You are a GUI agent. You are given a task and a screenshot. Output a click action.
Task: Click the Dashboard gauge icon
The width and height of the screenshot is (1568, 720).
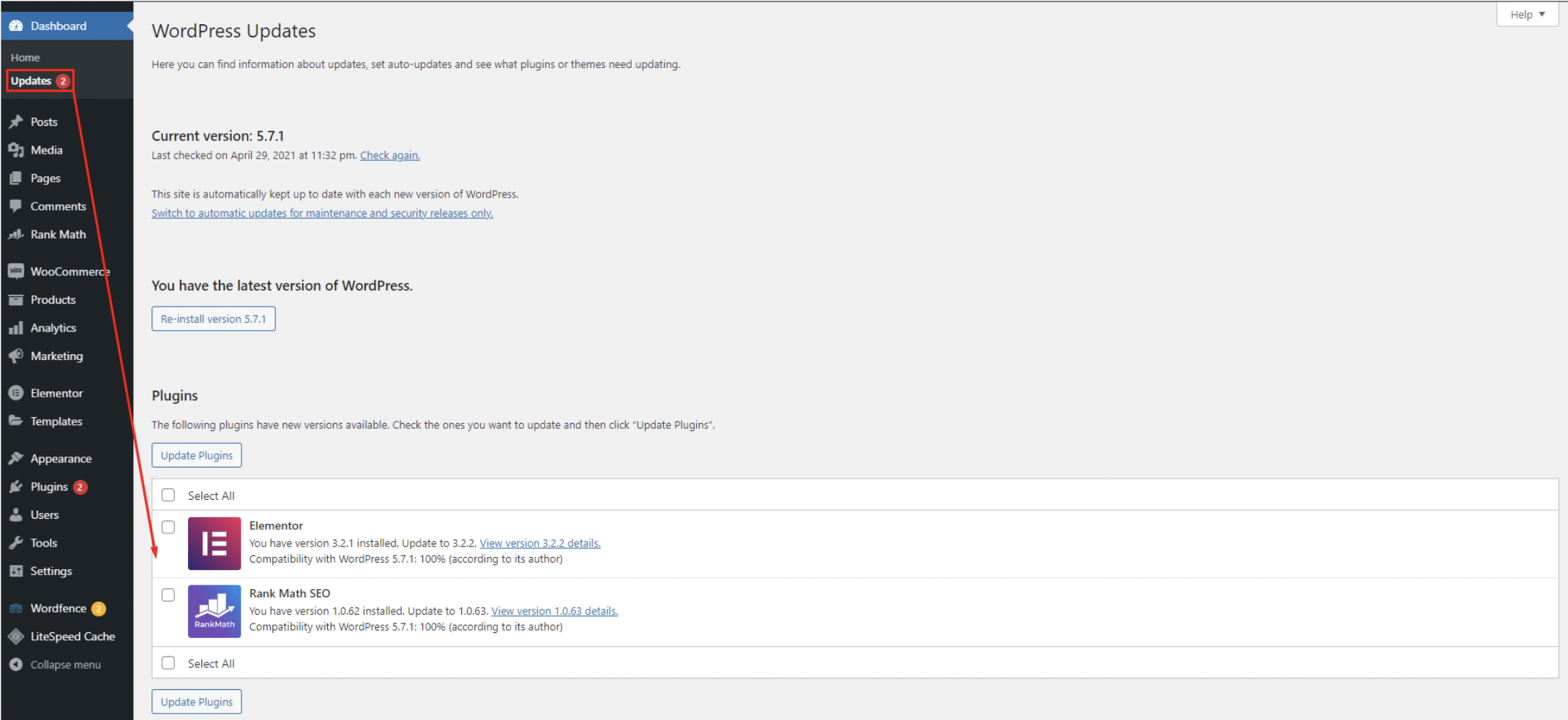[x=16, y=26]
